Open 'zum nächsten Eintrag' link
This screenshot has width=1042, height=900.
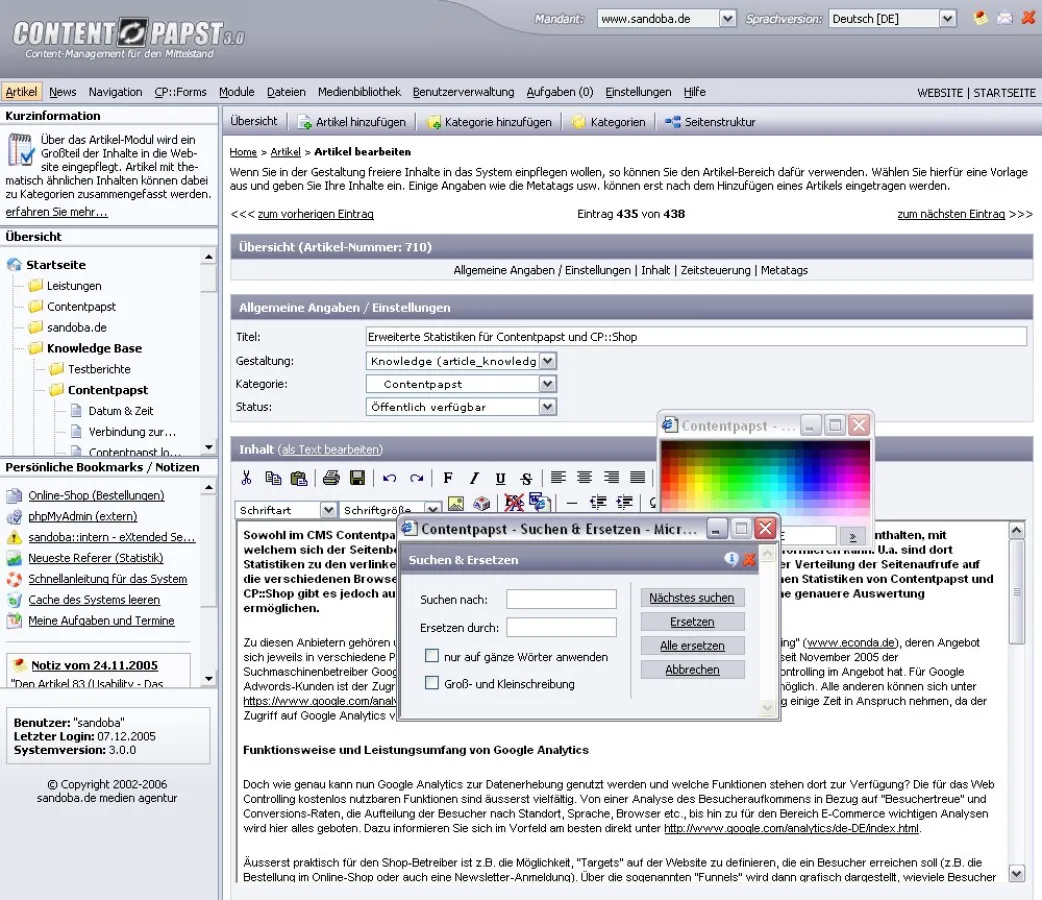952,214
